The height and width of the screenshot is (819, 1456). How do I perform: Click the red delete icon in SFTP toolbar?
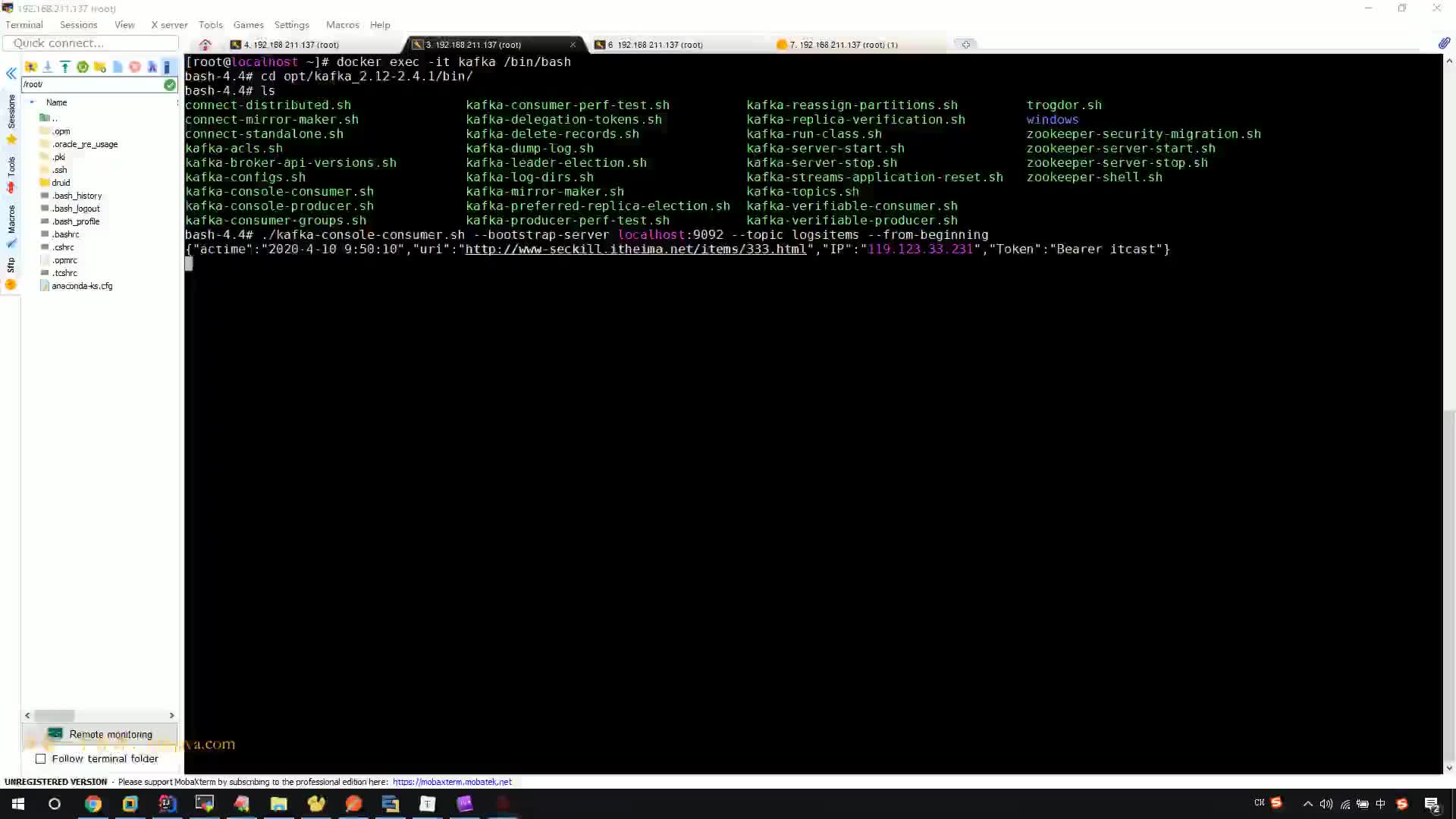click(x=135, y=67)
